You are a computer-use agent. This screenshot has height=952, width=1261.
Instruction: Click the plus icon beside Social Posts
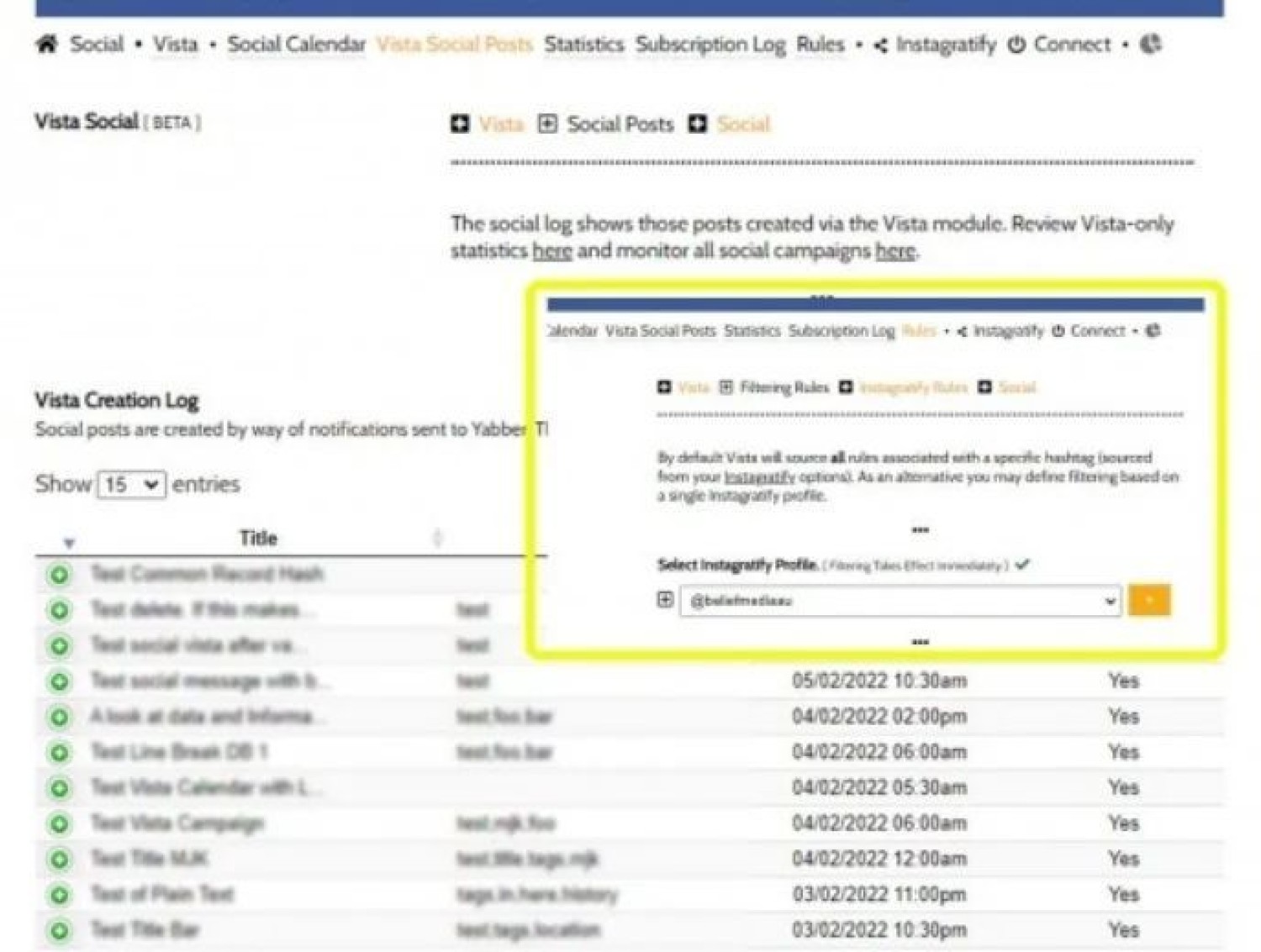coord(547,124)
